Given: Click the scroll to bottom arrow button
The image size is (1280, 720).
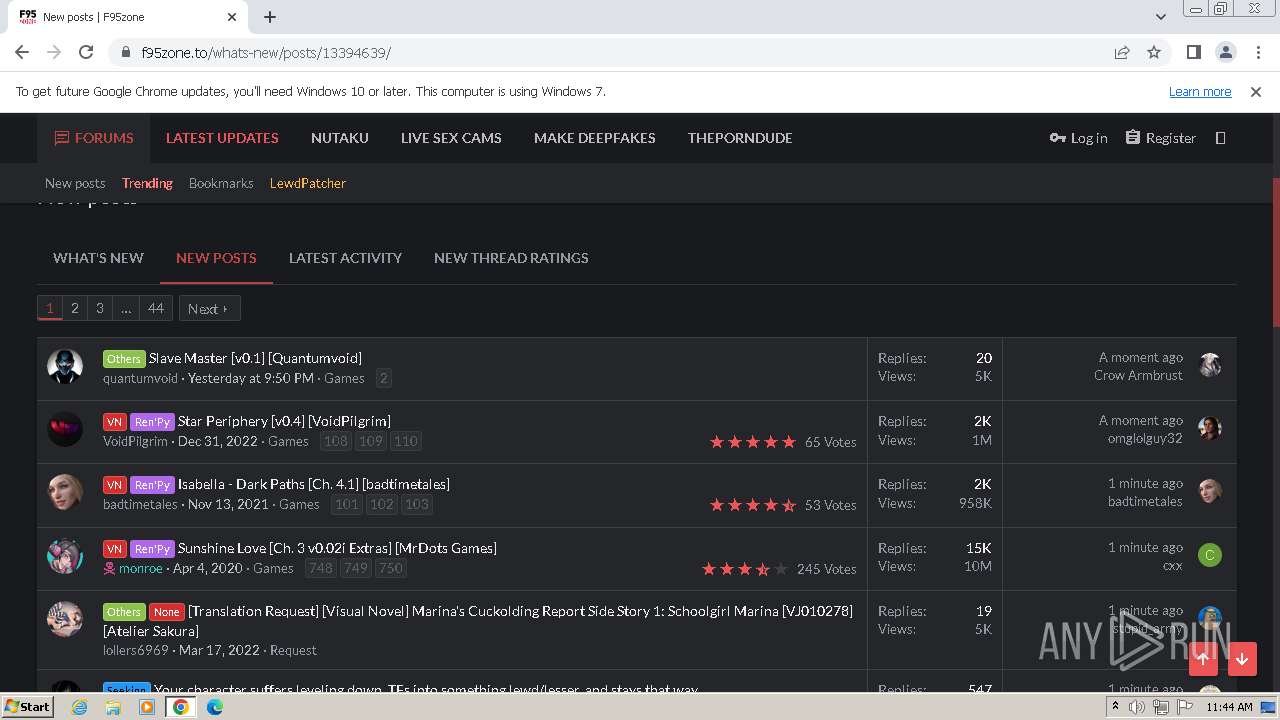Looking at the screenshot, I should [1242, 658].
